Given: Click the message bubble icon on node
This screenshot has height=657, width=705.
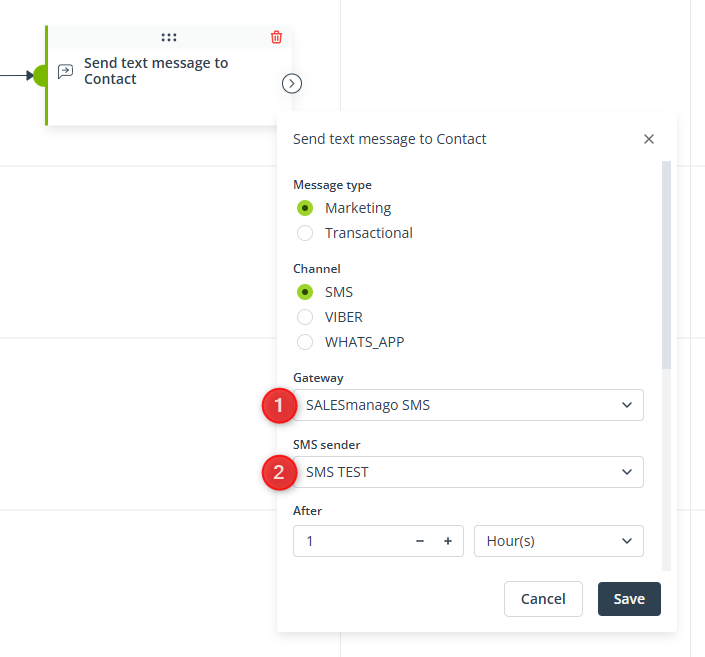Looking at the screenshot, I should pyautogui.click(x=65, y=71).
